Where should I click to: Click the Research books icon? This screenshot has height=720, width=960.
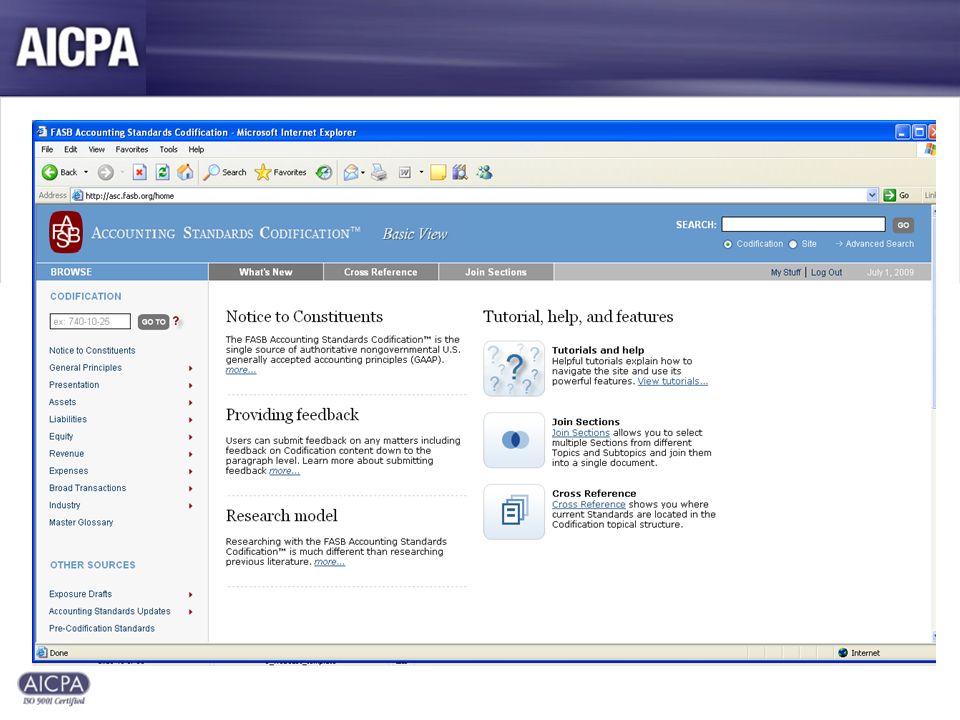(x=460, y=173)
